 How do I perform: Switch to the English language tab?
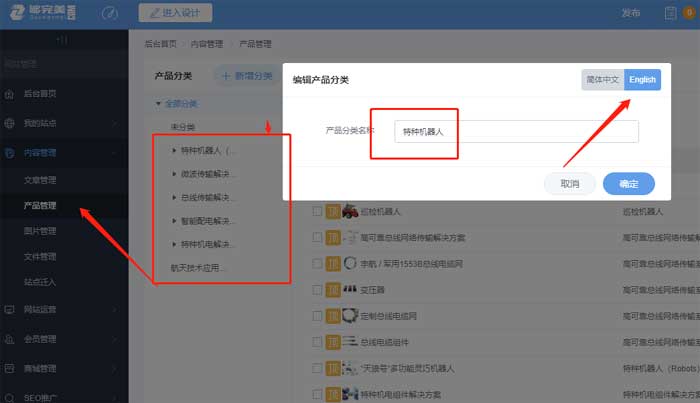click(x=642, y=80)
